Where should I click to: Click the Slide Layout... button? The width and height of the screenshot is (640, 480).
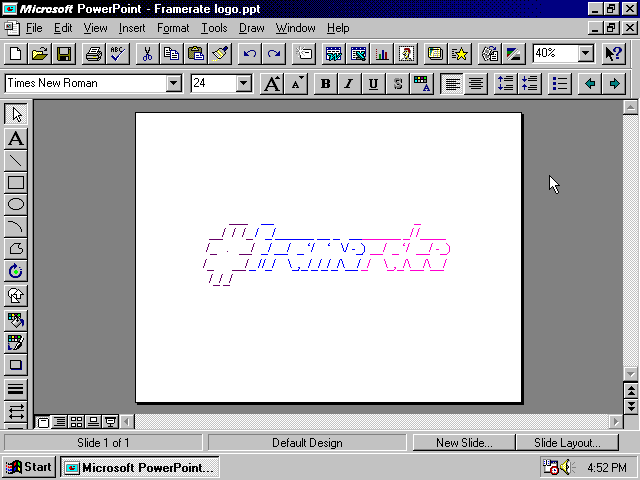(567, 443)
